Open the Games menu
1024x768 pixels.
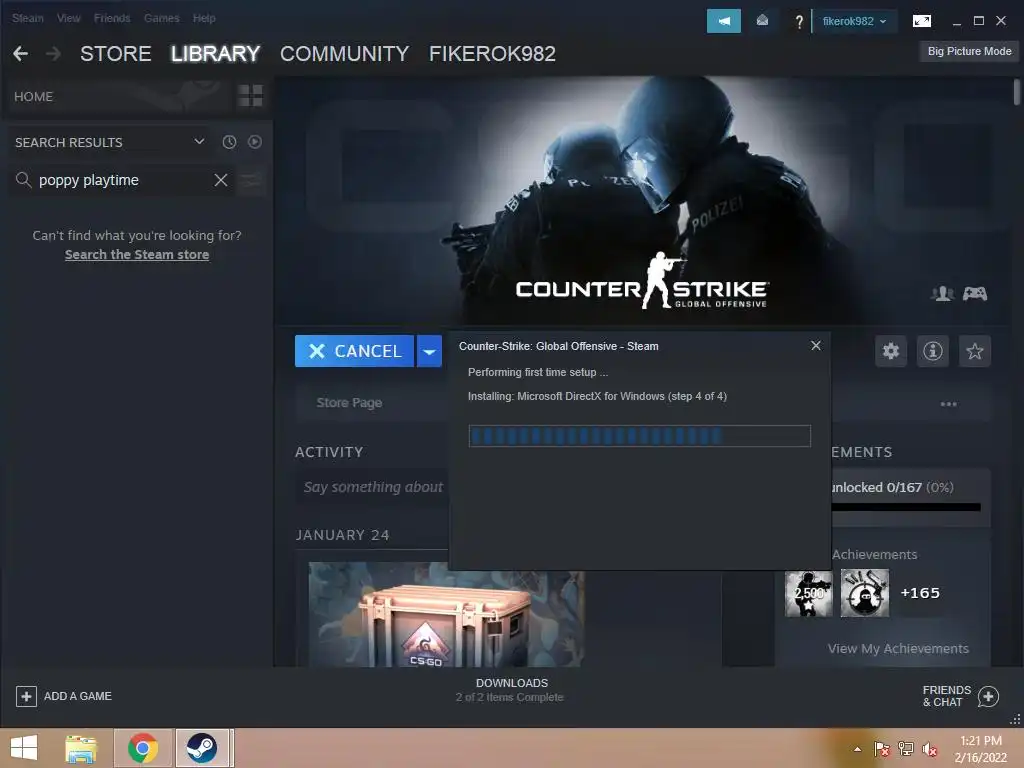[161, 18]
